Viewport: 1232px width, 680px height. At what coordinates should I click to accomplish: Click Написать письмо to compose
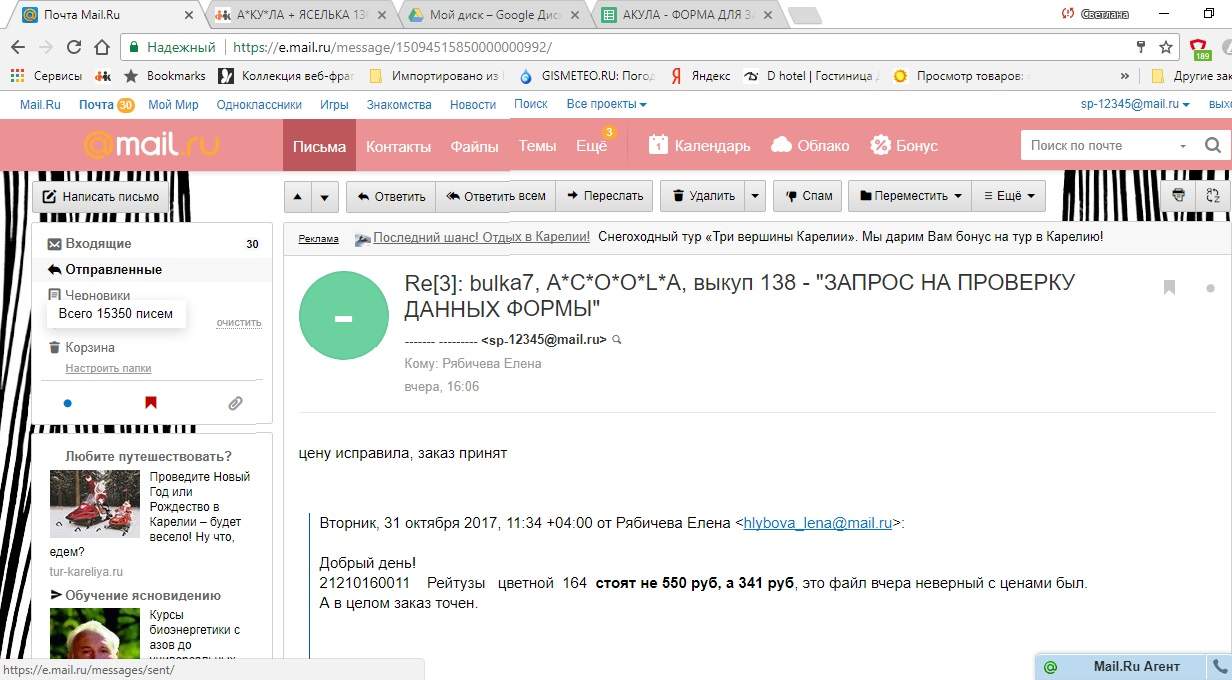(101, 197)
